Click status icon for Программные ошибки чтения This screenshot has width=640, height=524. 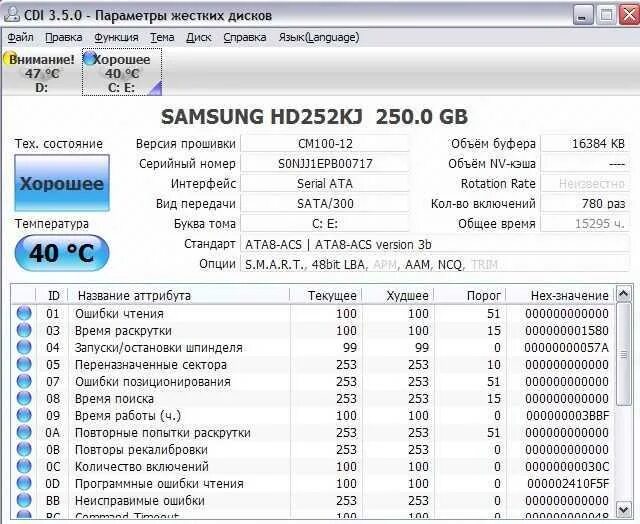coord(24,484)
